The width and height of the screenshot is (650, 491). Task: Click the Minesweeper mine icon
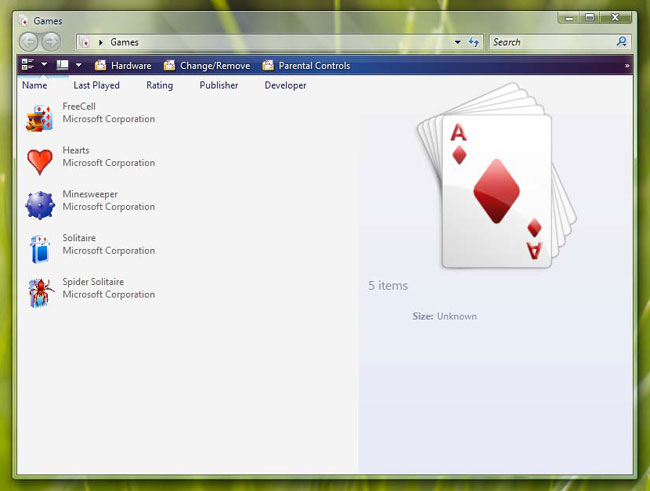coord(39,205)
